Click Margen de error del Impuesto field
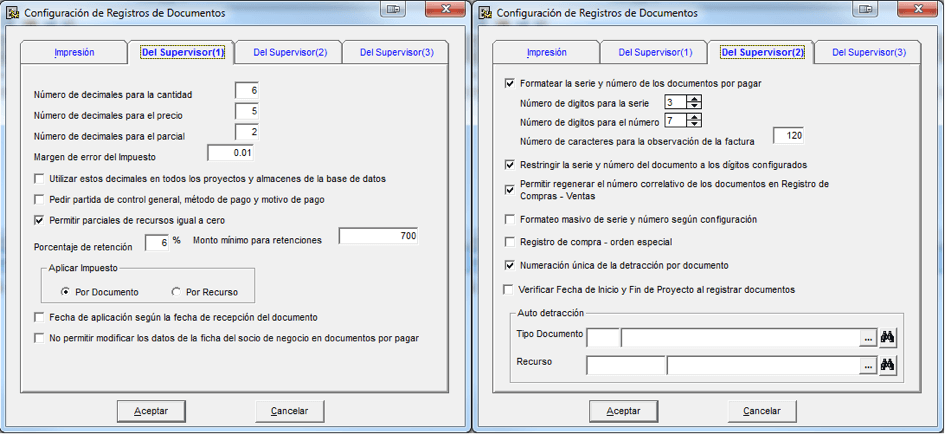The image size is (945, 435). [x=231, y=153]
